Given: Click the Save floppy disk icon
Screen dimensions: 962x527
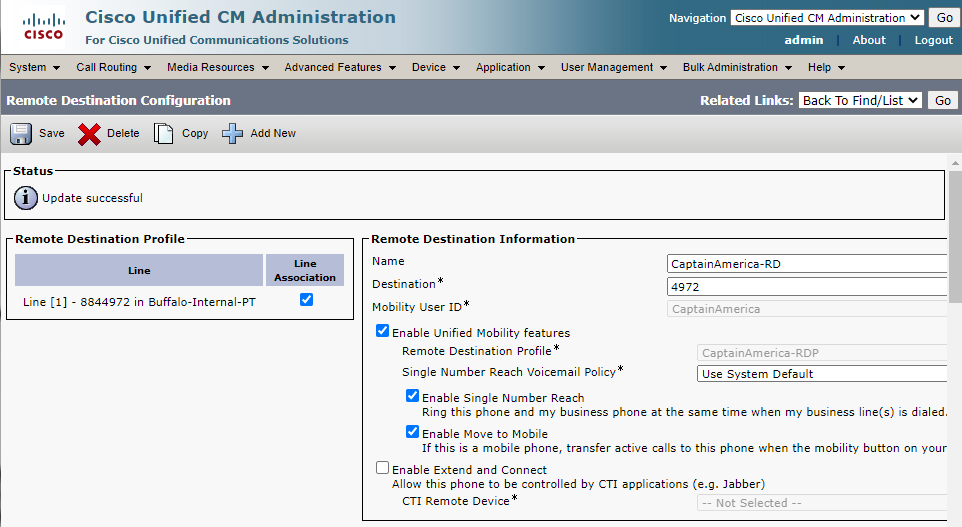Looking at the screenshot, I should (x=21, y=134).
